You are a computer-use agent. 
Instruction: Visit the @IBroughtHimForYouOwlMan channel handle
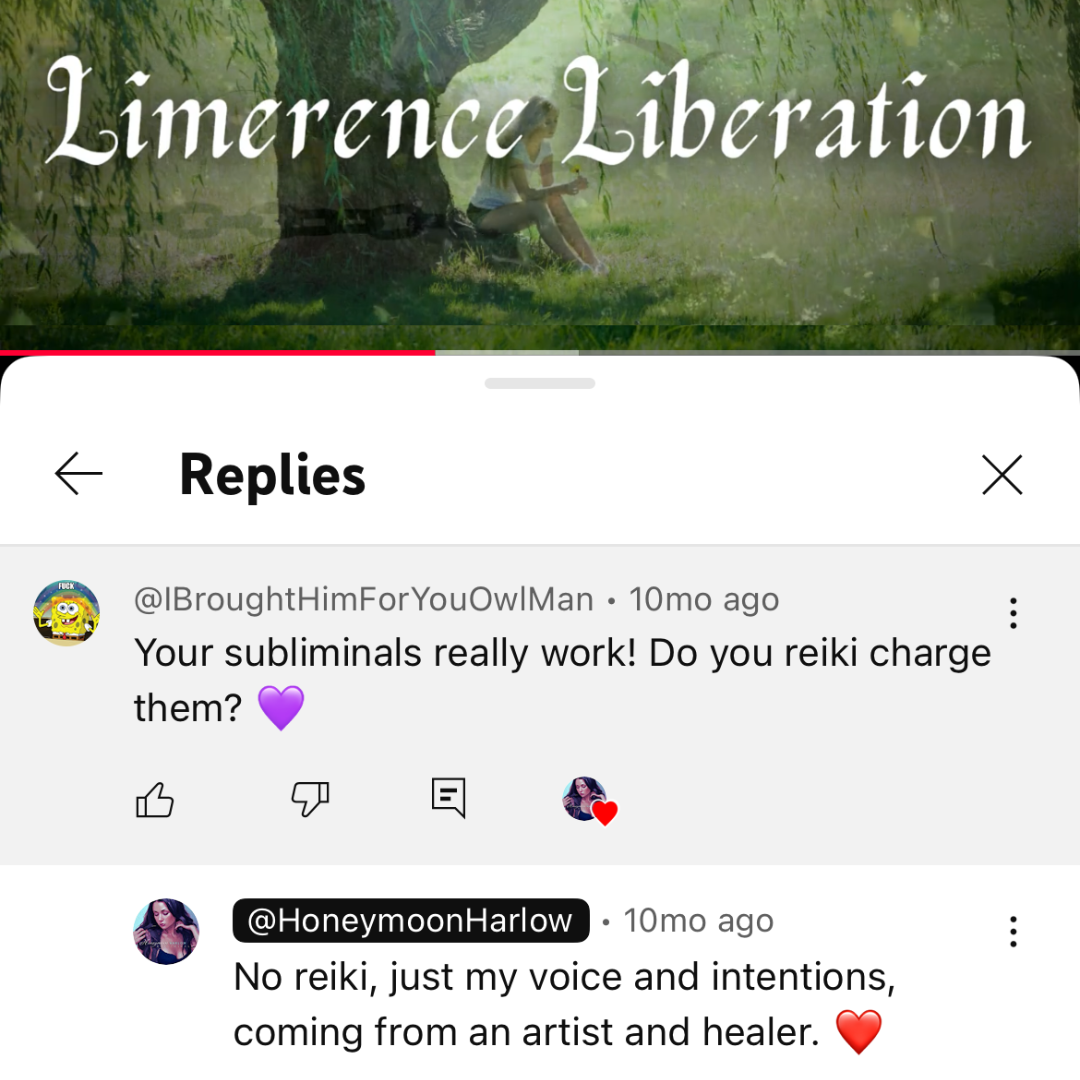[x=364, y=599]
